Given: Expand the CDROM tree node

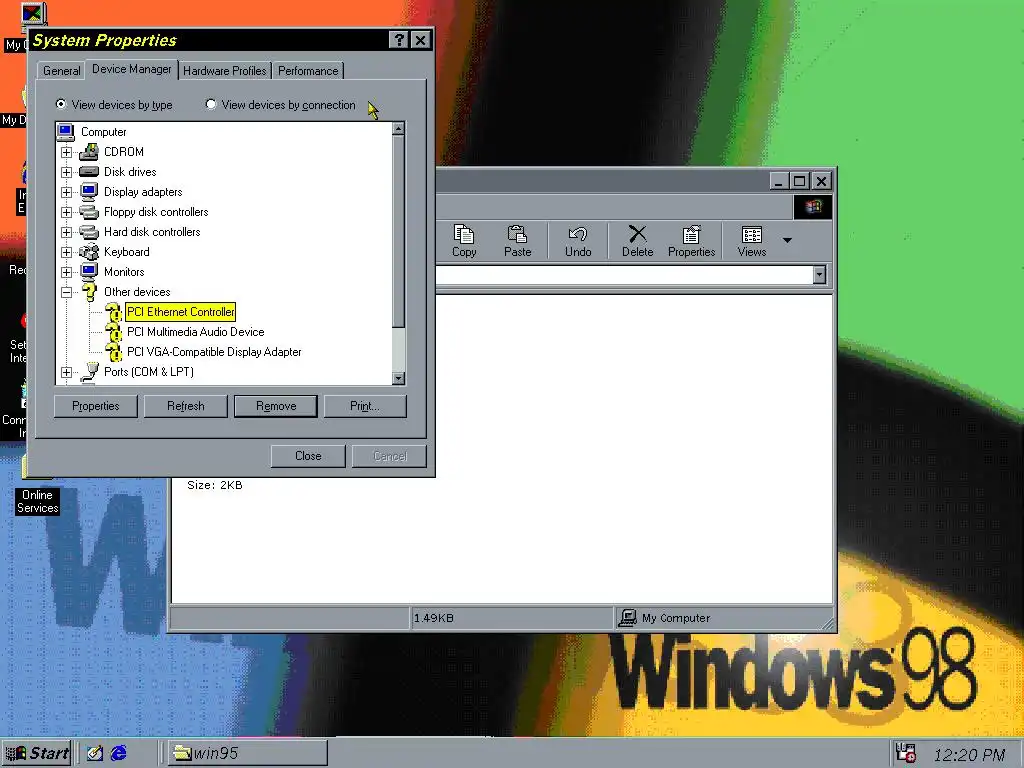Looking at the screenshot, I should click(x=66, y=152).
